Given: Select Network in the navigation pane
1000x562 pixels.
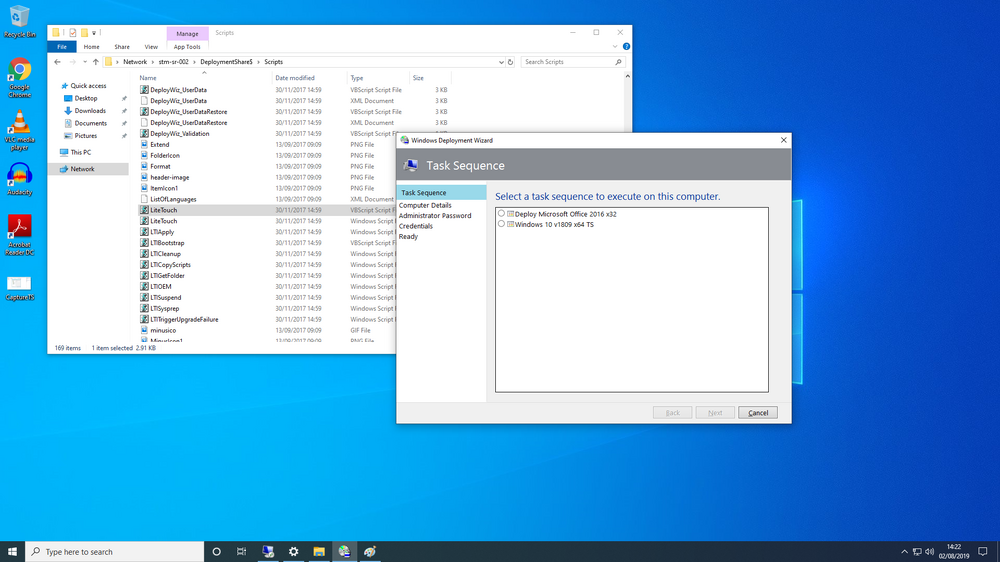Looking at the screenshot, I should click(x=82, y=169).
